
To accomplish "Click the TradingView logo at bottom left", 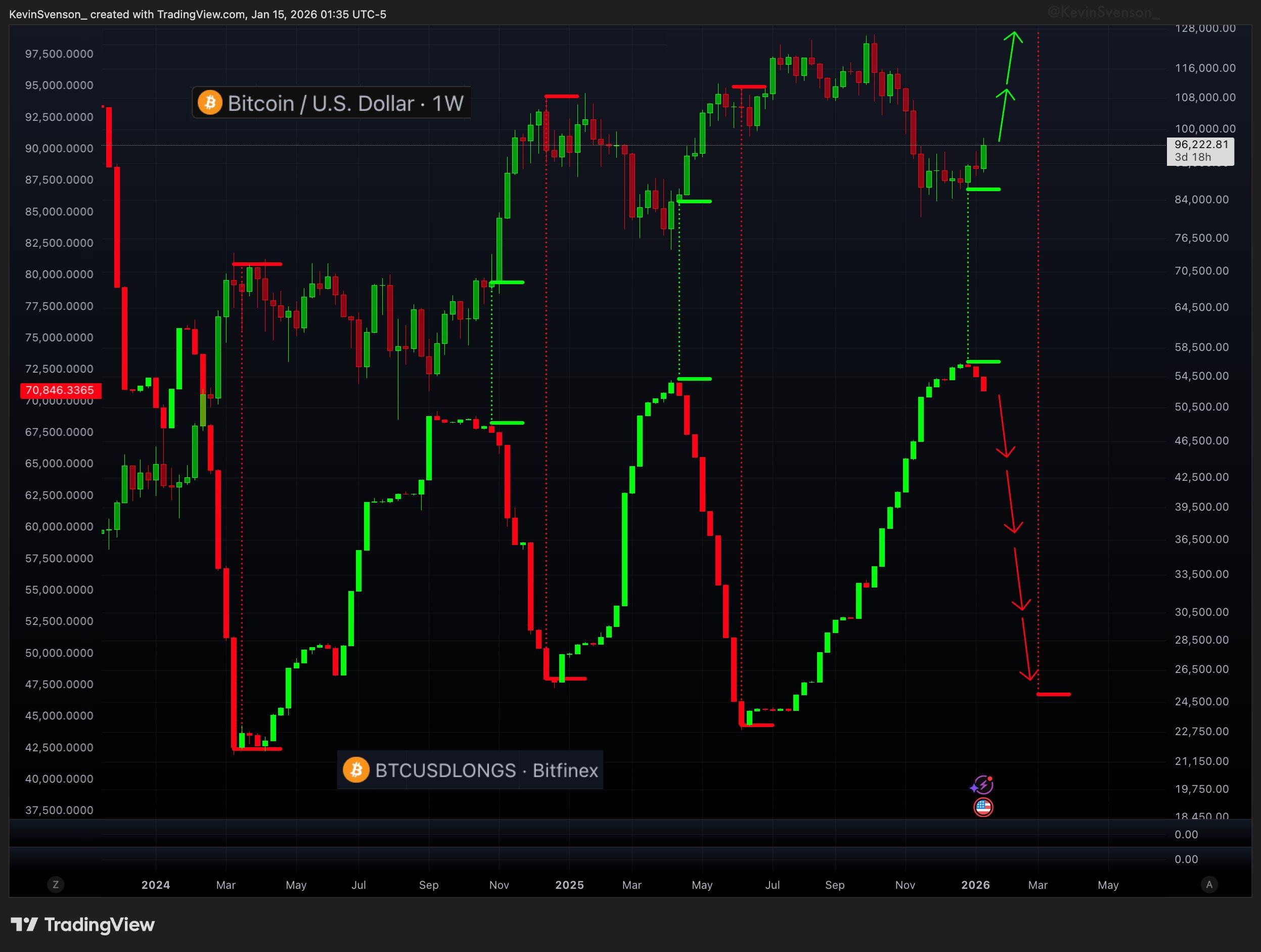I will pos(83,924).
